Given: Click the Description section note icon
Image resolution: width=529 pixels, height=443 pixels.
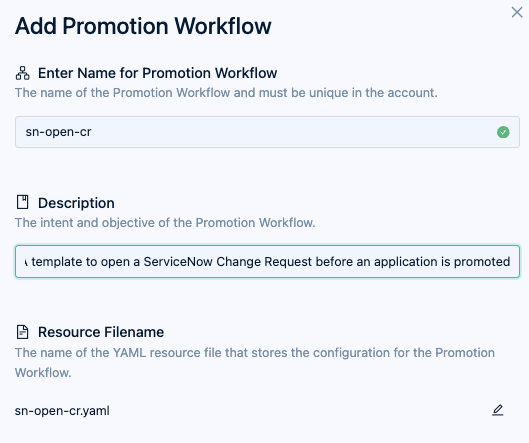Looking at the screenshot, I should coord(23,202).
